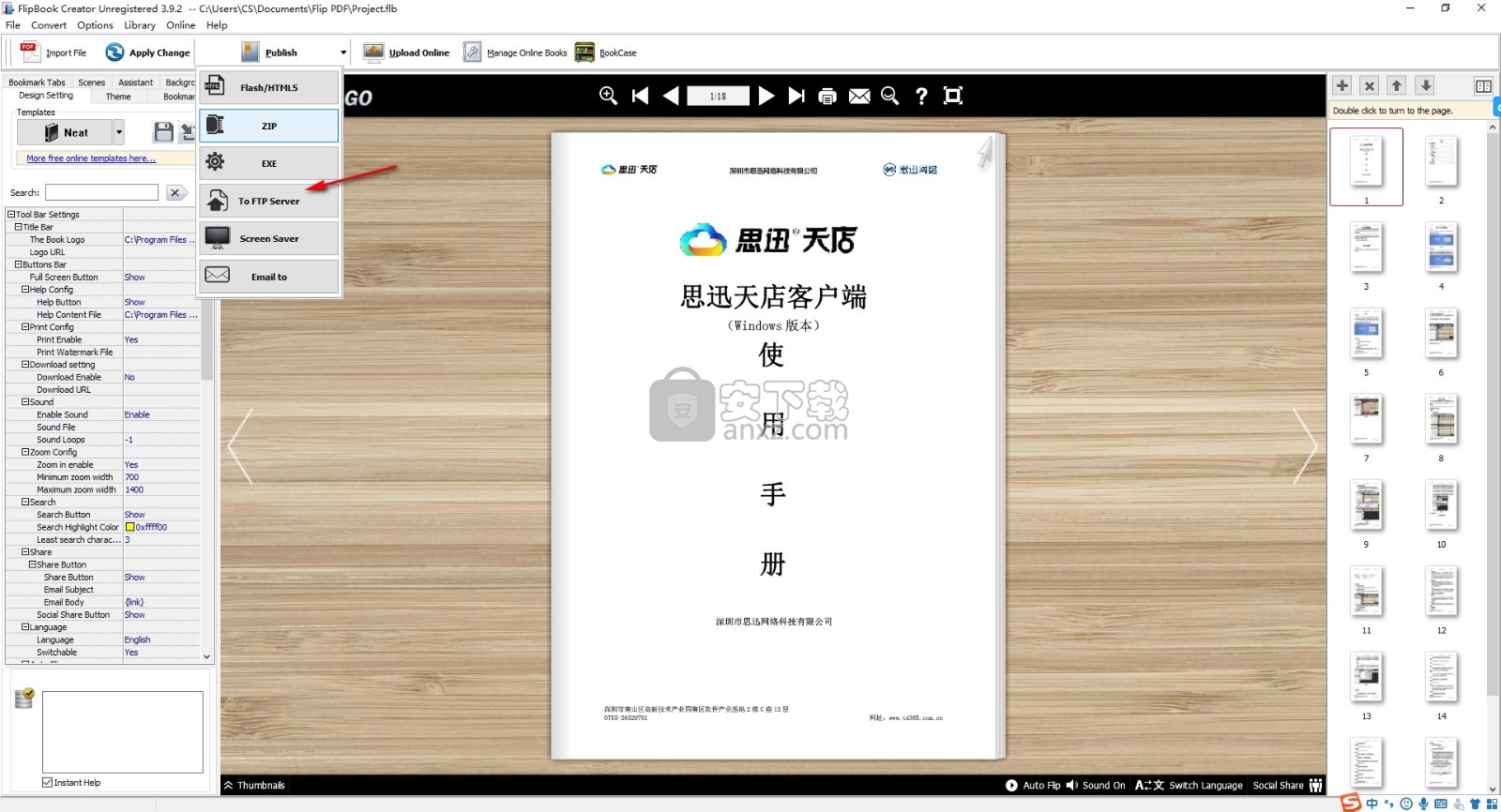Clear search with the X button
1501x812 pixels.
[175, 192]
